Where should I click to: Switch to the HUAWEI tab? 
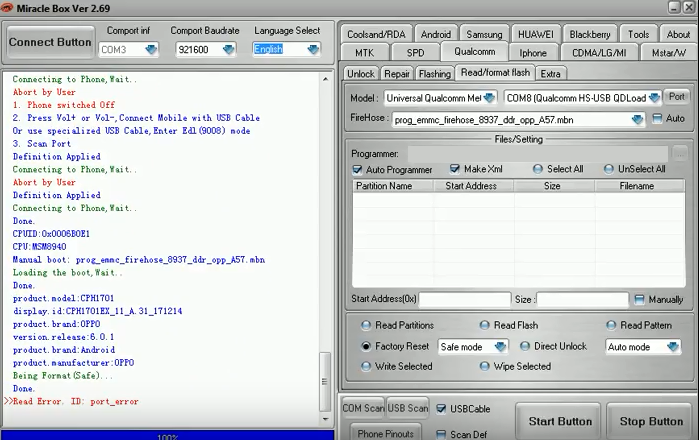coord(535,34)
